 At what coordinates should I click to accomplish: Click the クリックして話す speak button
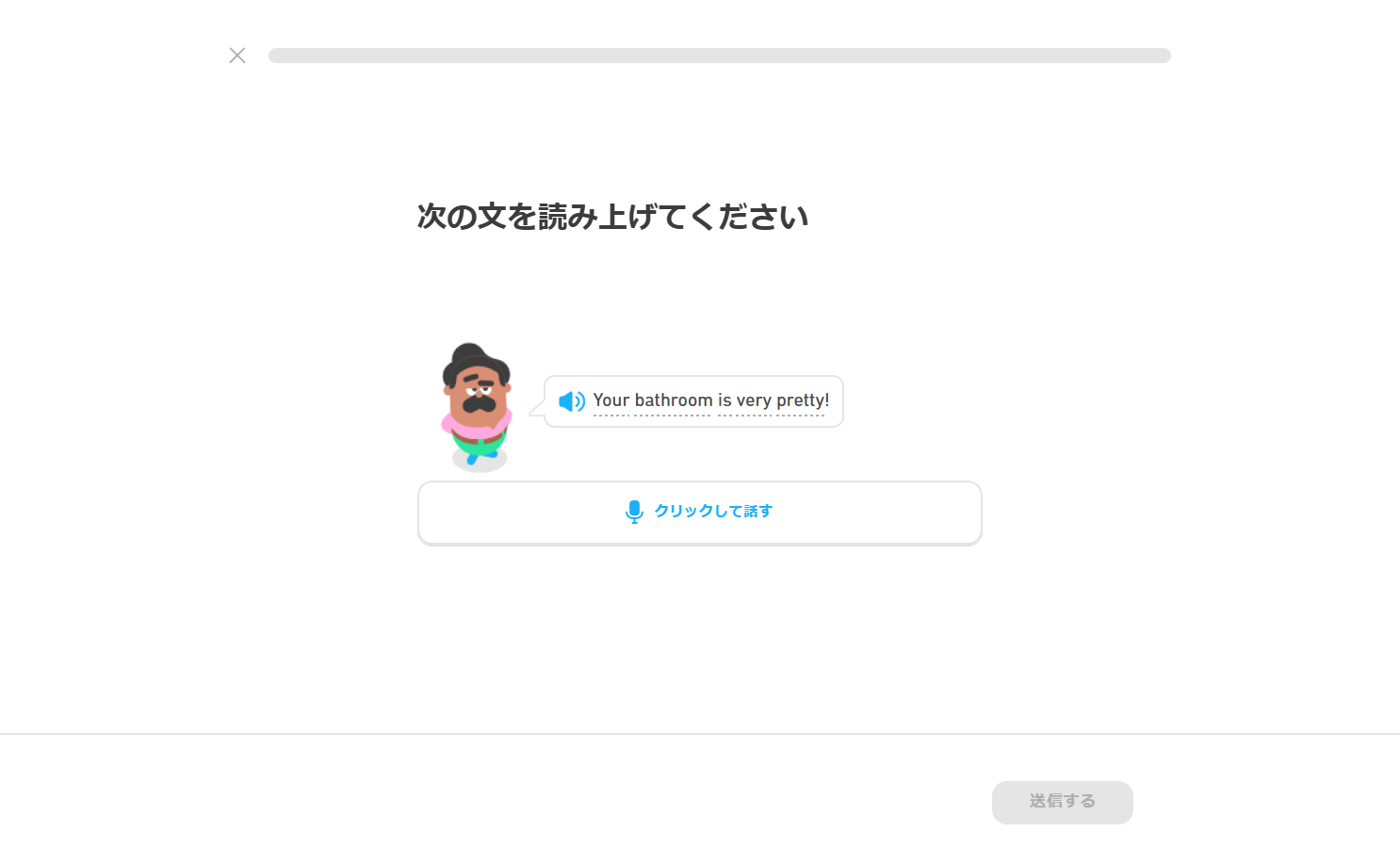click(700, 513)
